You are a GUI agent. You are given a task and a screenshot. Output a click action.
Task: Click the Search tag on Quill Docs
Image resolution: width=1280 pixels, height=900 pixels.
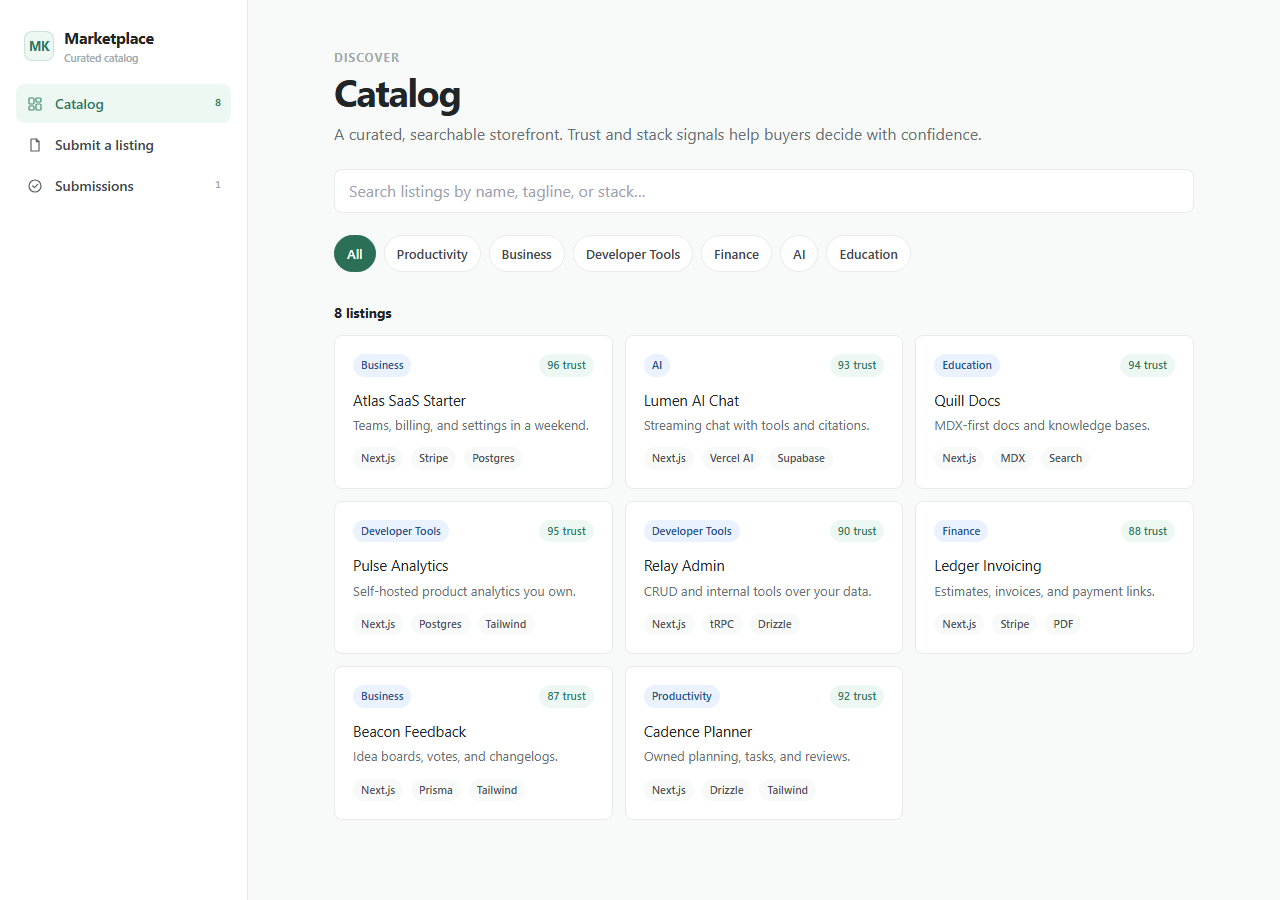point(1065,458)
